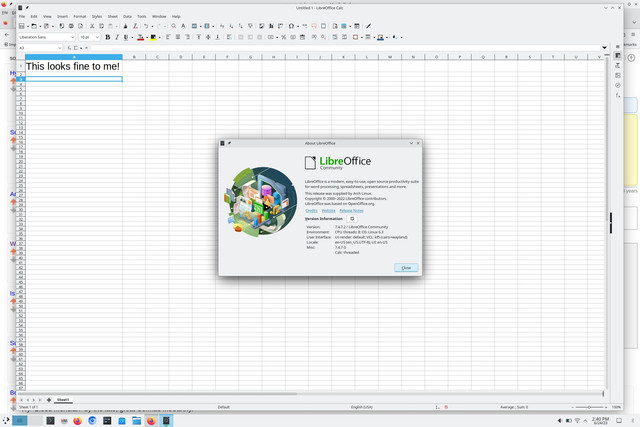Toggle Bold formatting
This screenshot has height=427, width=640.
coord(108,37)
